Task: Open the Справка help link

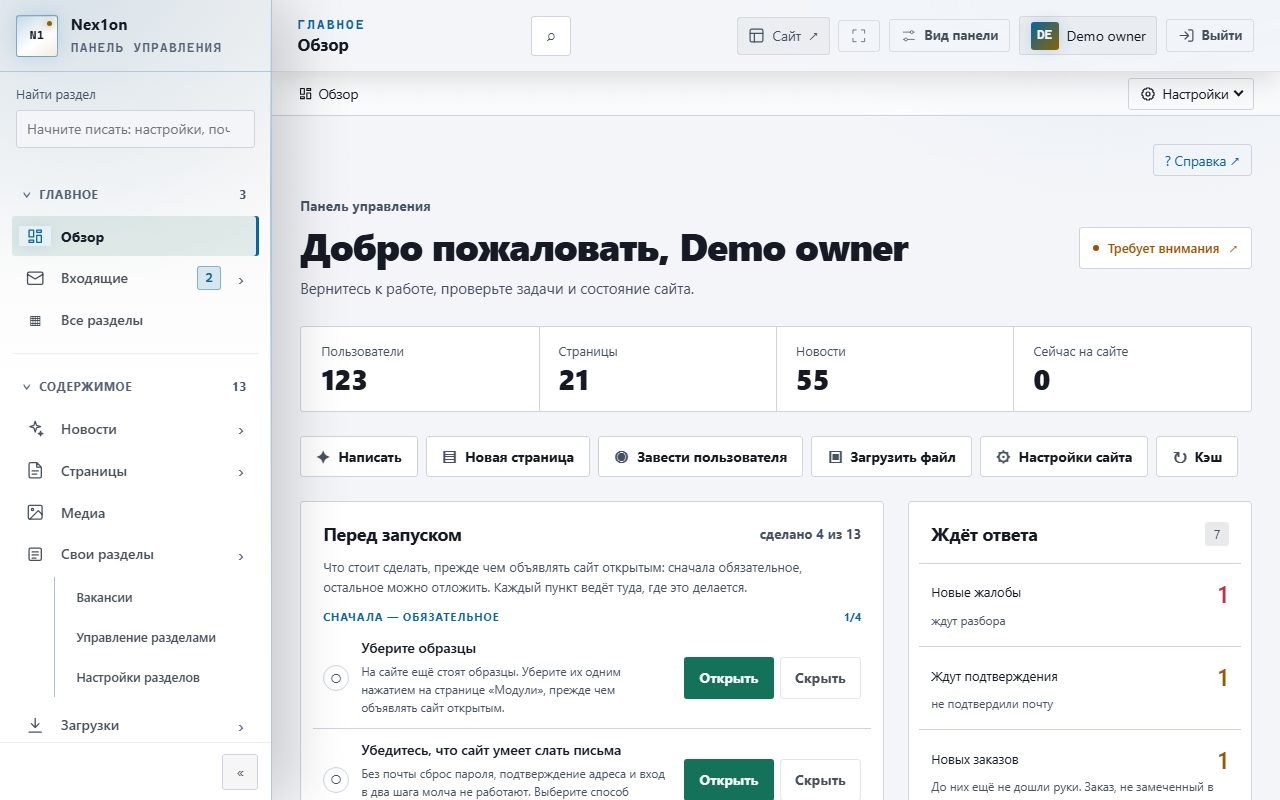Action: (x=1202, y=160)
